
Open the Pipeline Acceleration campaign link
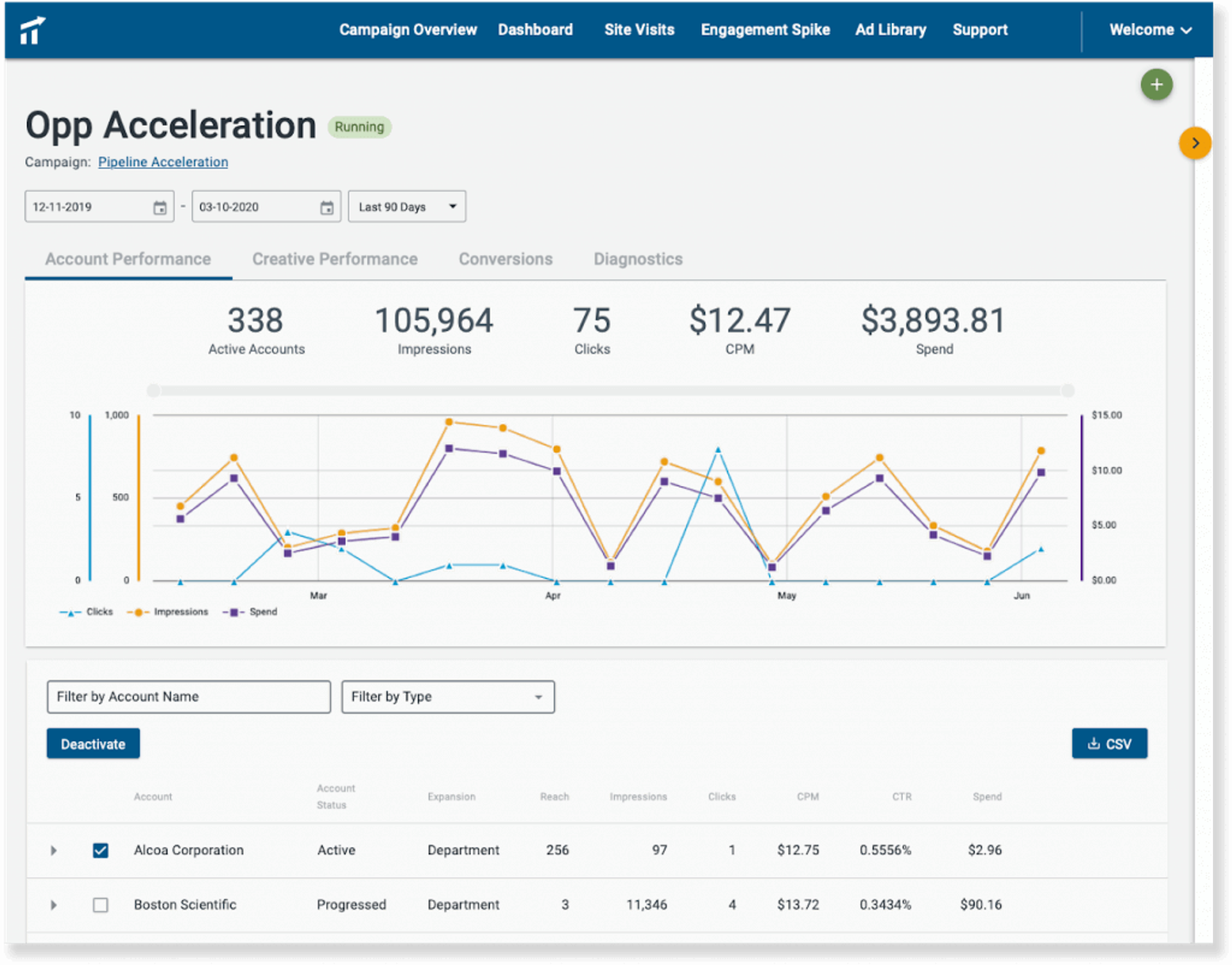[163, 162]
